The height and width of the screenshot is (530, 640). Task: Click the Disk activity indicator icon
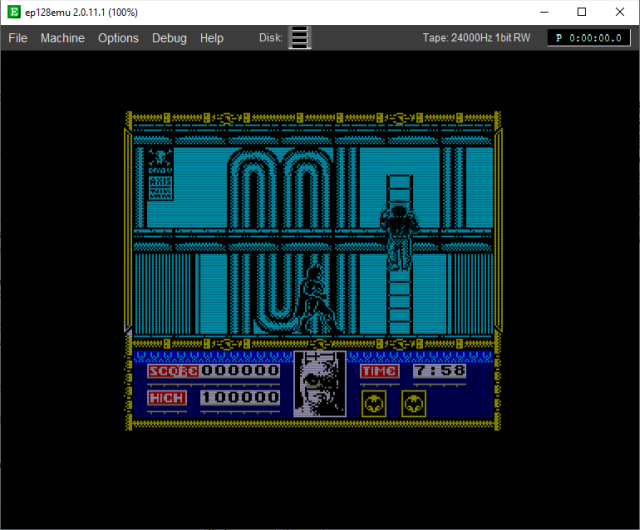[300, 38]
